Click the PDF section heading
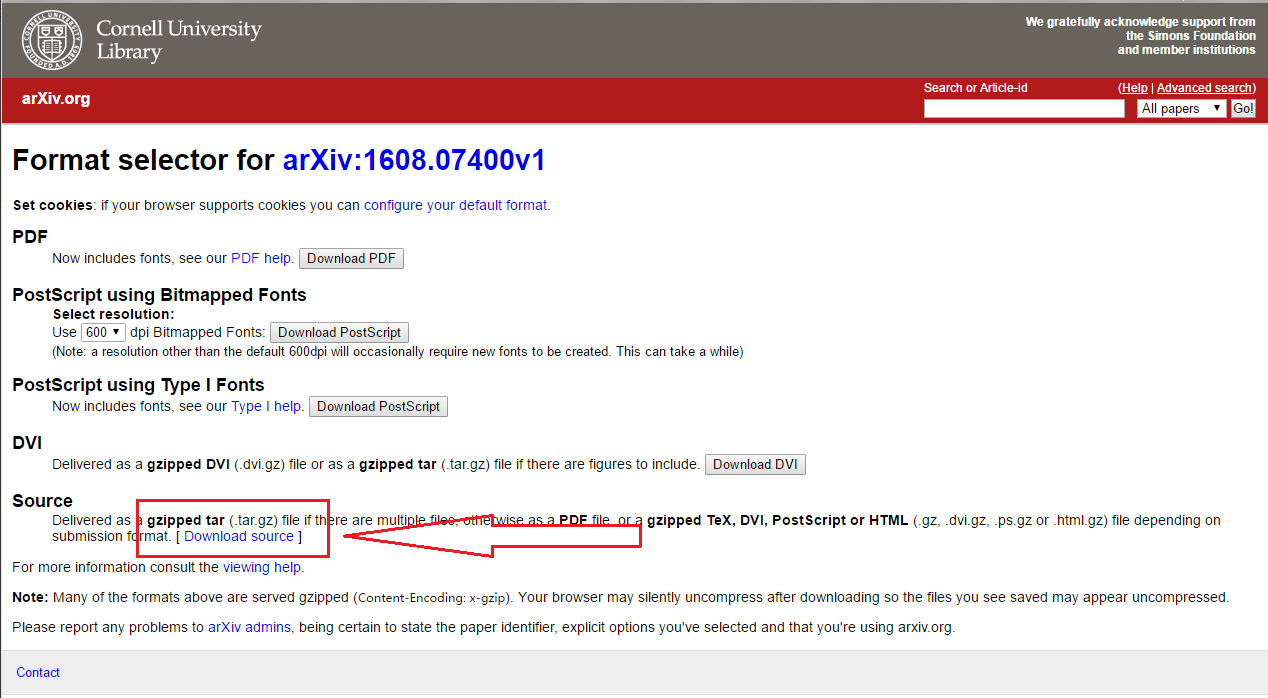 click(30, 237)
